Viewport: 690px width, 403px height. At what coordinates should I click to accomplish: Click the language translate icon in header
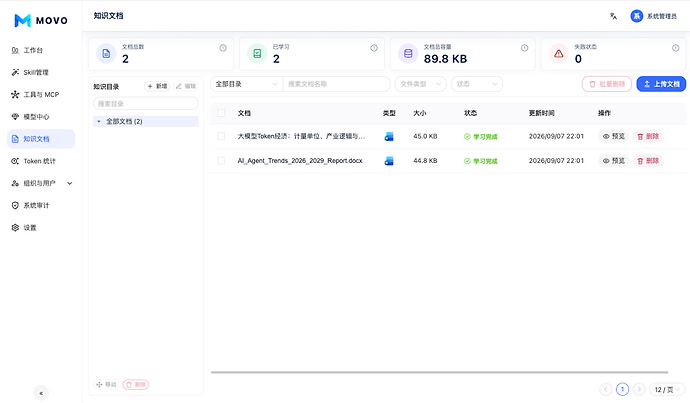point(613,16)
